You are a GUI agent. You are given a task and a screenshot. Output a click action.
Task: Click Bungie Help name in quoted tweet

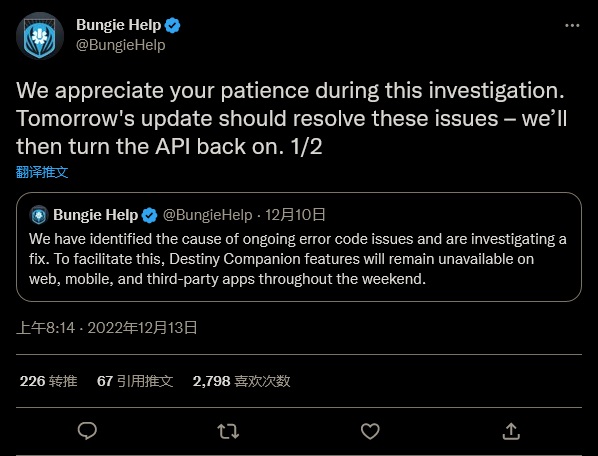click(x=95, y=215)
